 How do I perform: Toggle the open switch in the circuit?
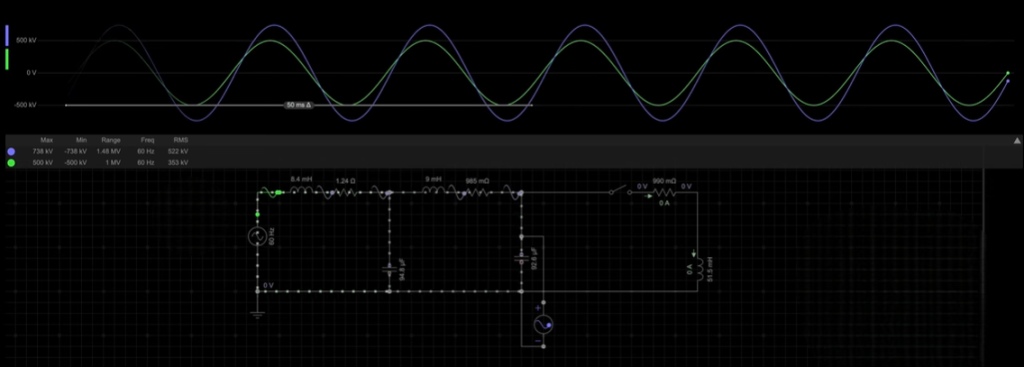pyautogui.click(x=618, y=191)
